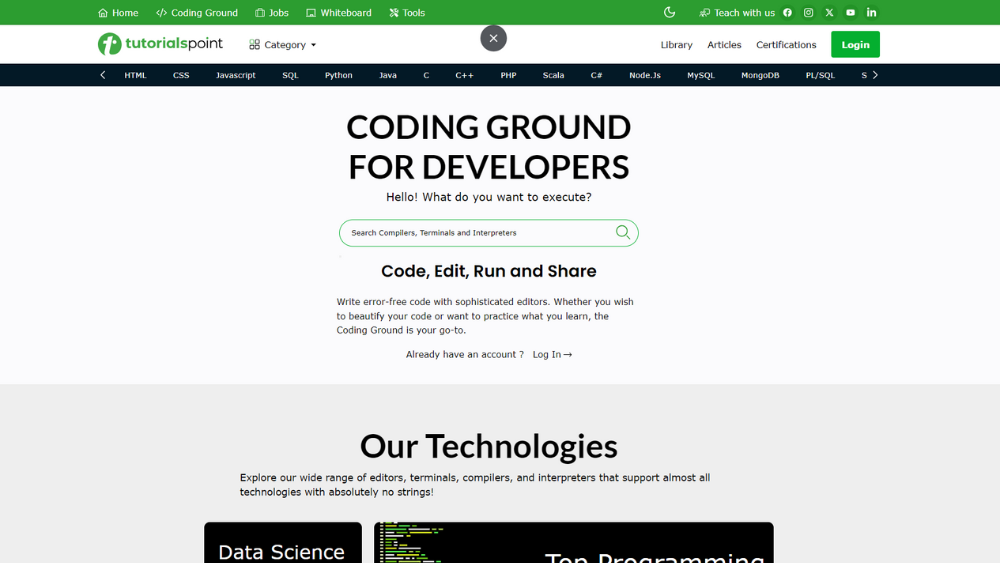Image resolution: width=1000 pixels, height=563 pixels.
Task: Open the Library link
Action: [676, 45]
